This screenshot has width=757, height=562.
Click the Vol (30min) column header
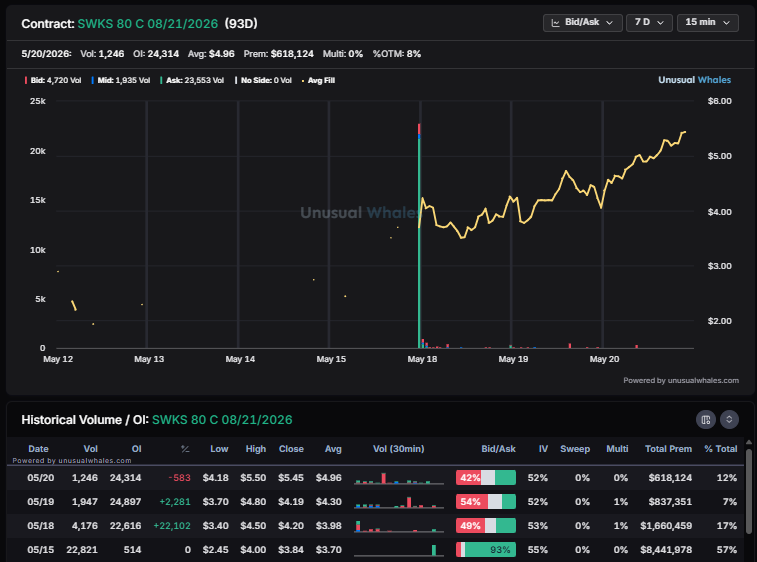point(398,449)
